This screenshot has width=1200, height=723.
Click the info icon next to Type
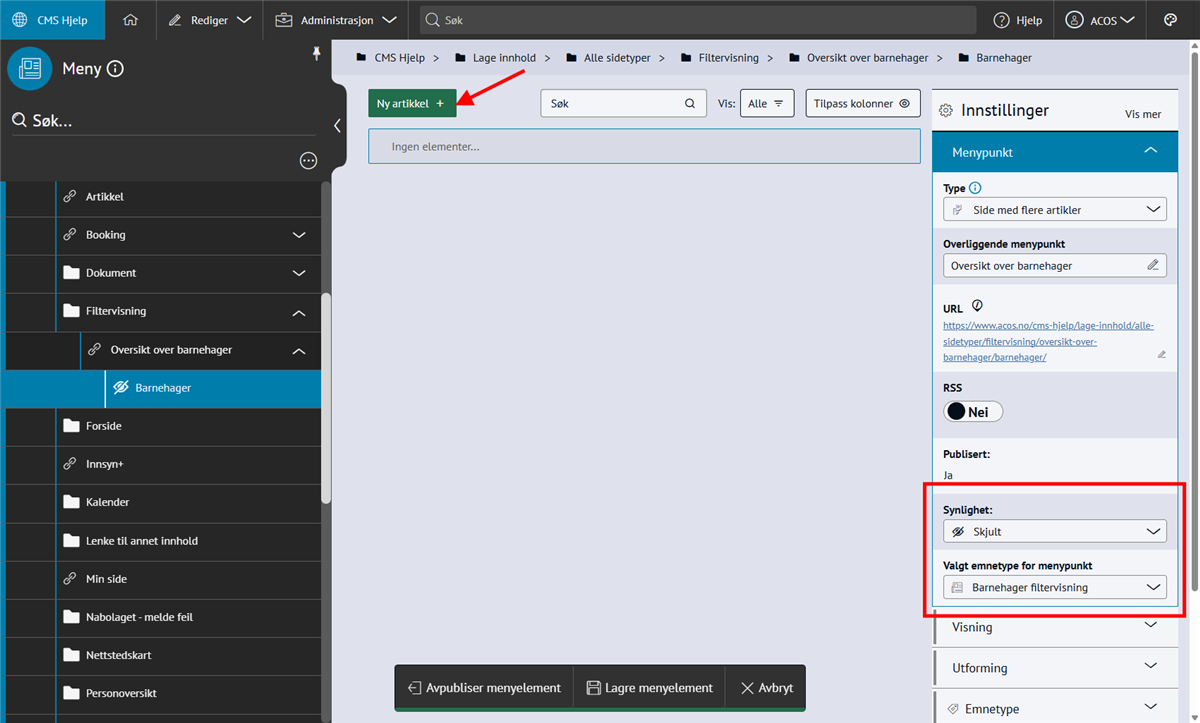point(976,188)
